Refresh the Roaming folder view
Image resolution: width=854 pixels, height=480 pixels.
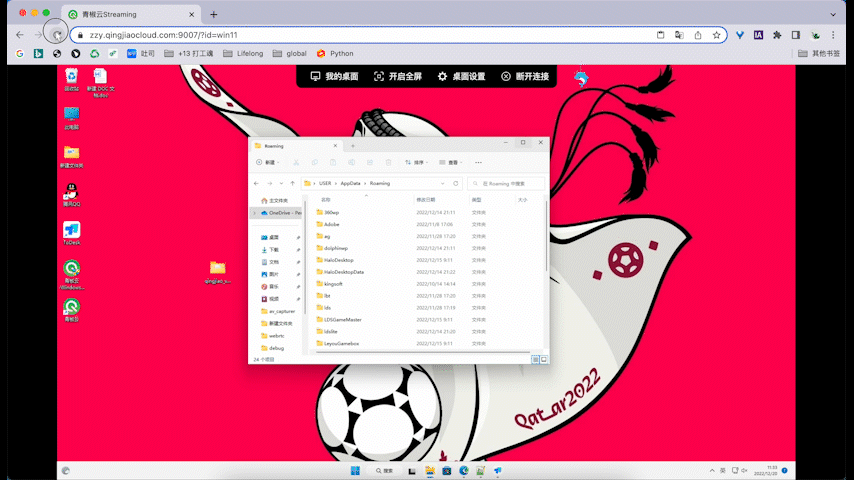[456, 184]
